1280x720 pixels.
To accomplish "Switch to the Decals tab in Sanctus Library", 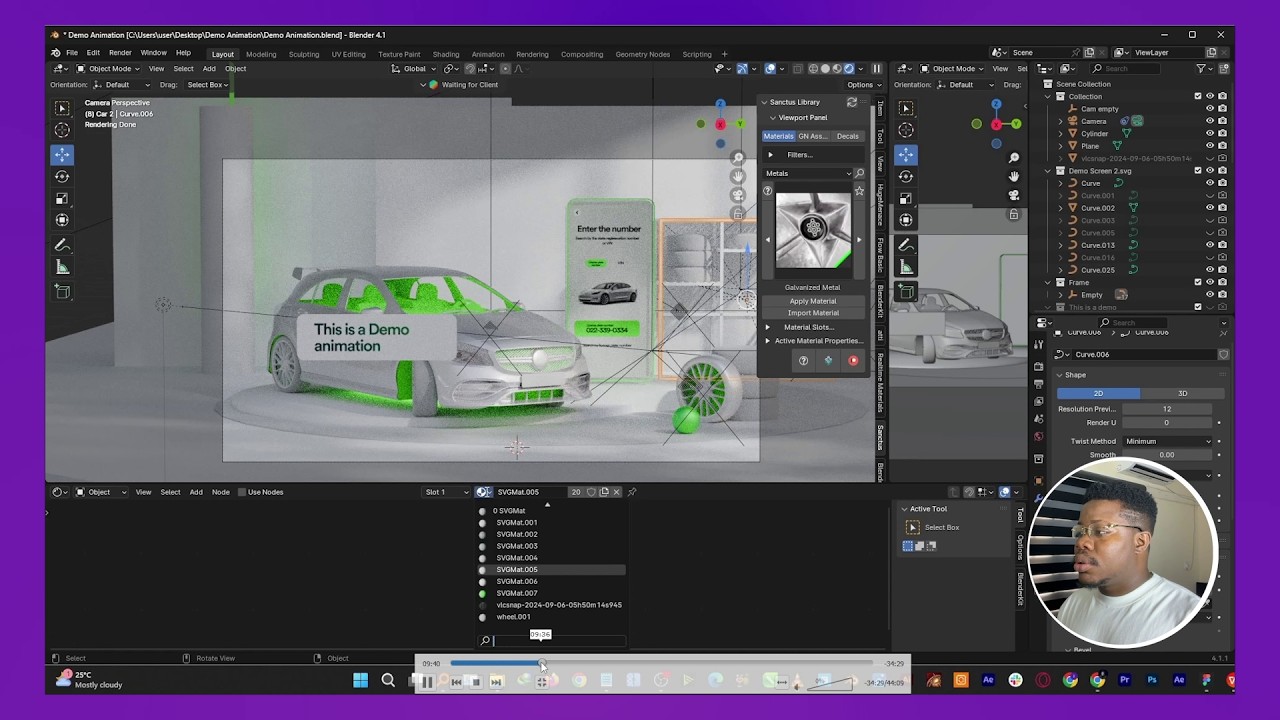I will pos(847,136).
